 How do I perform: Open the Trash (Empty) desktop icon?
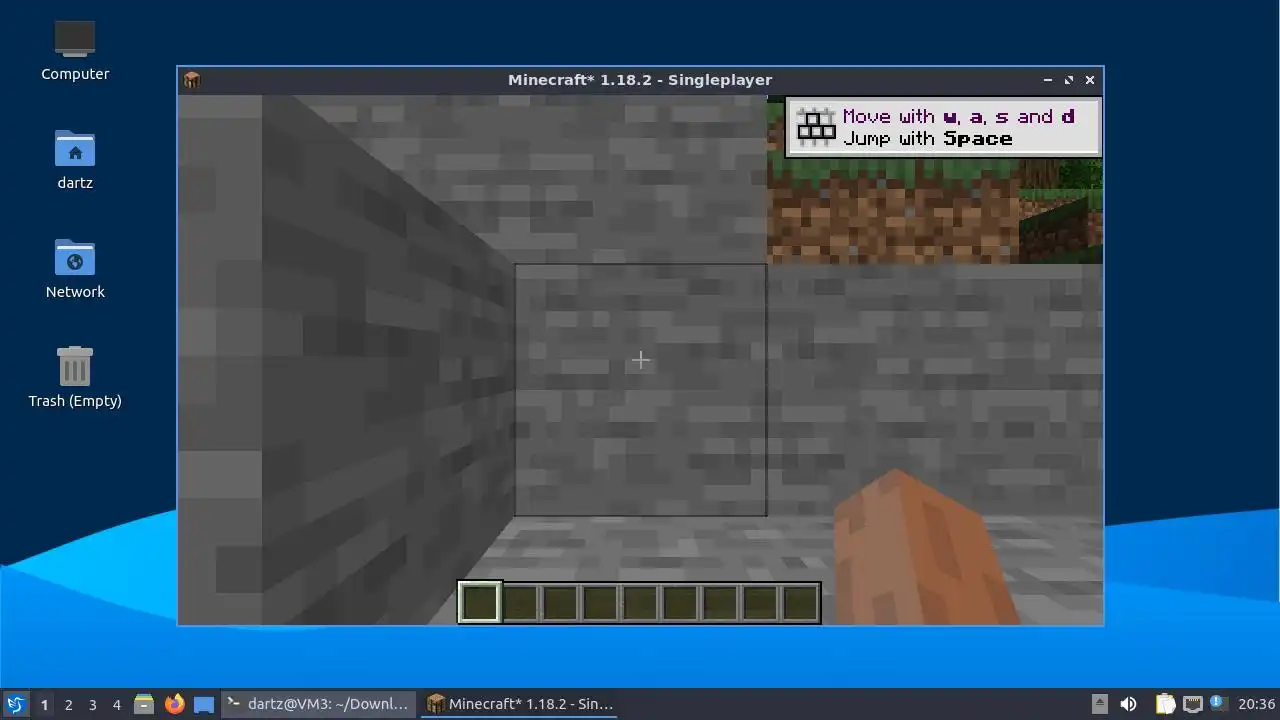75,377
